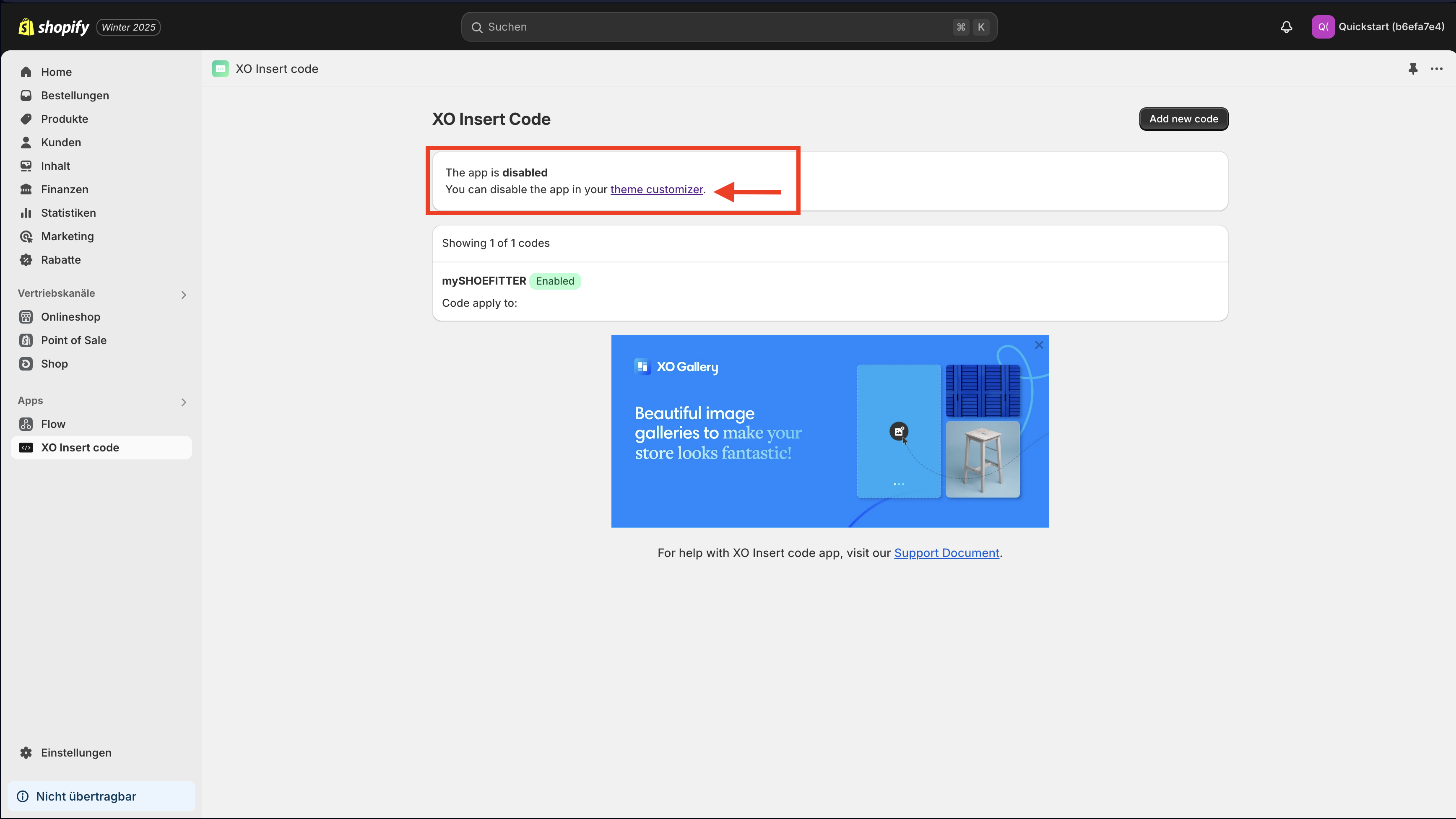This screenshot has width=1456, height=819.
Task: Click the XO Insert code header title
Action: pyautogui.click(x=276, y=68)
